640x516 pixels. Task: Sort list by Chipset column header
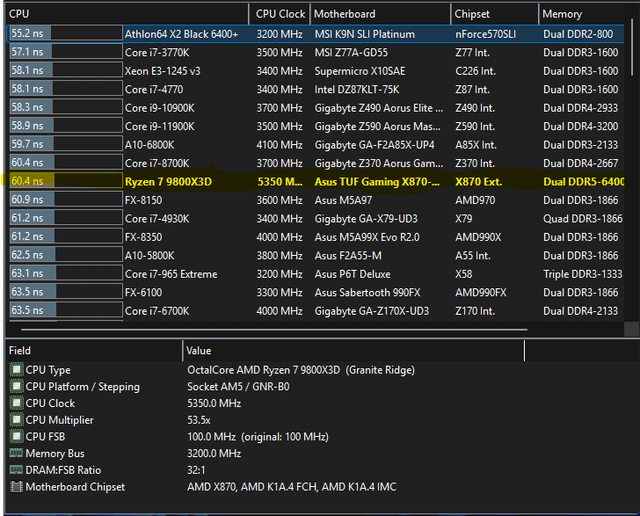pyautogui.click(x=492, y=14)
